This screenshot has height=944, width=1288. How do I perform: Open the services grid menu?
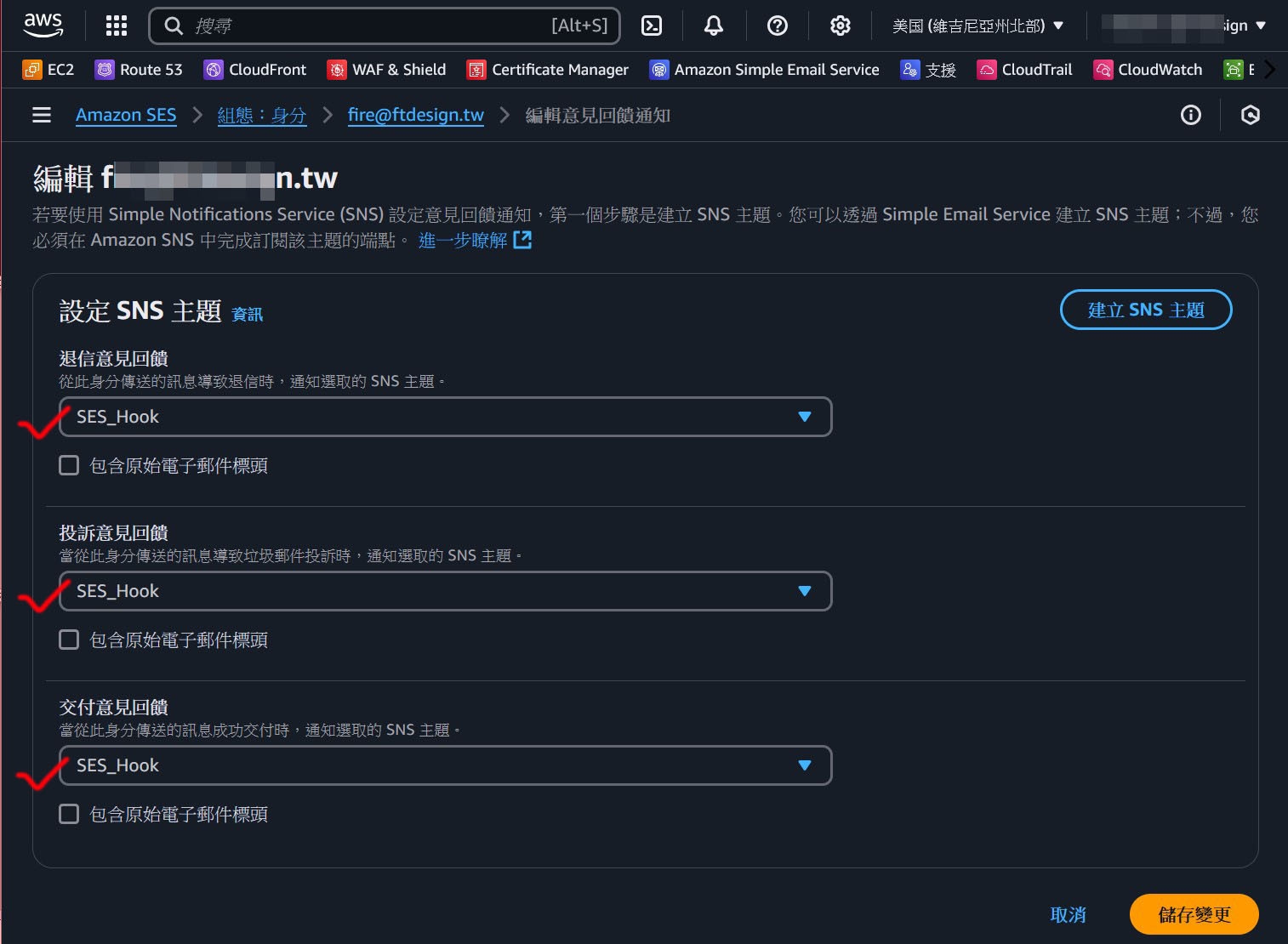click(x=117, y=26)
